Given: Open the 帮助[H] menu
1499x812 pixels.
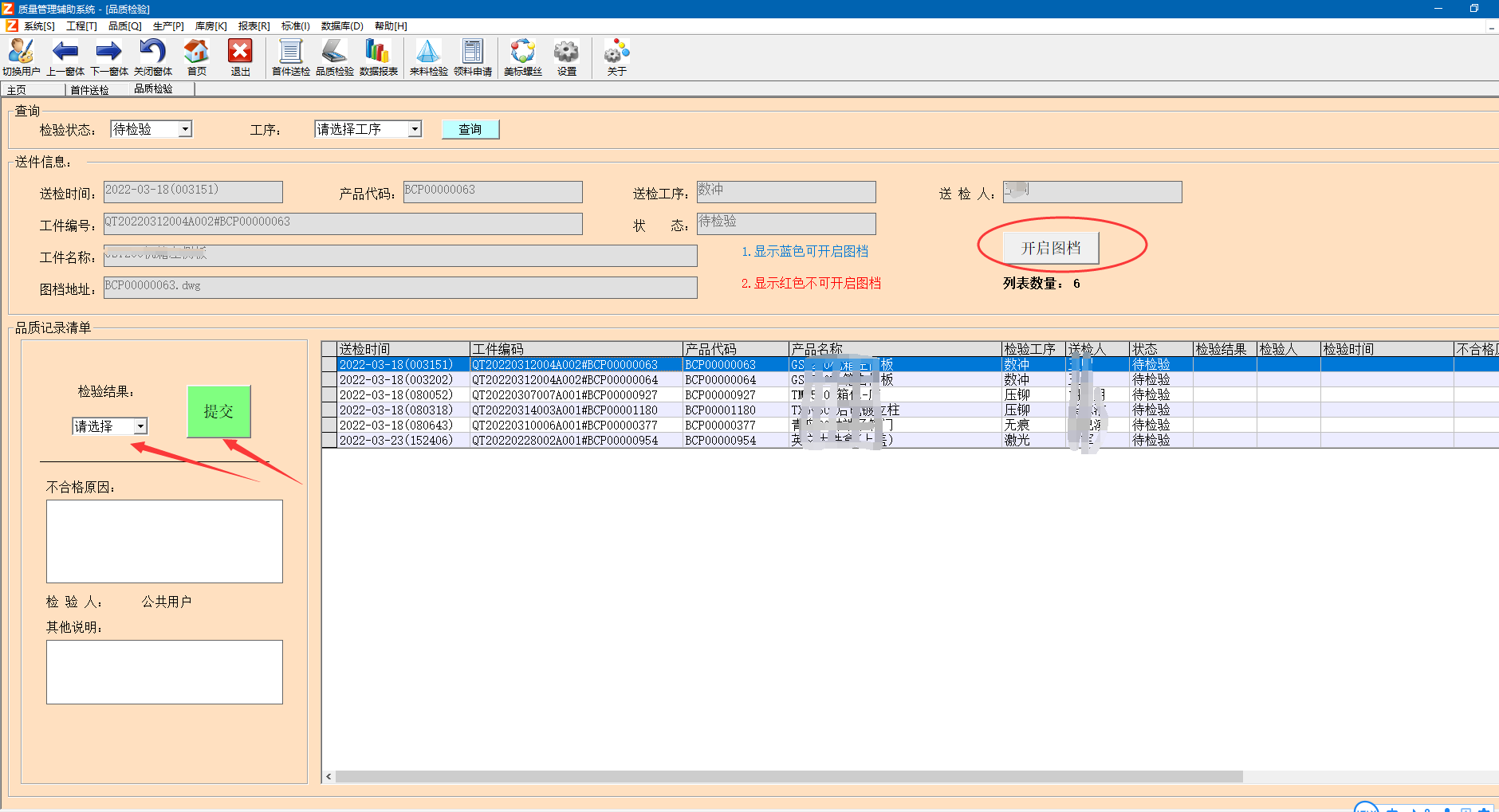Looking at the screenshot, I should click(x=391, y=26).
